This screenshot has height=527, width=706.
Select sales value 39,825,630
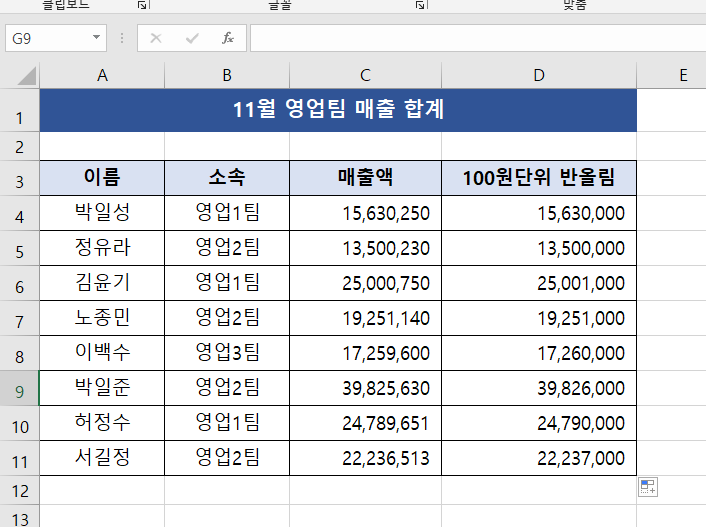[365, 388]
